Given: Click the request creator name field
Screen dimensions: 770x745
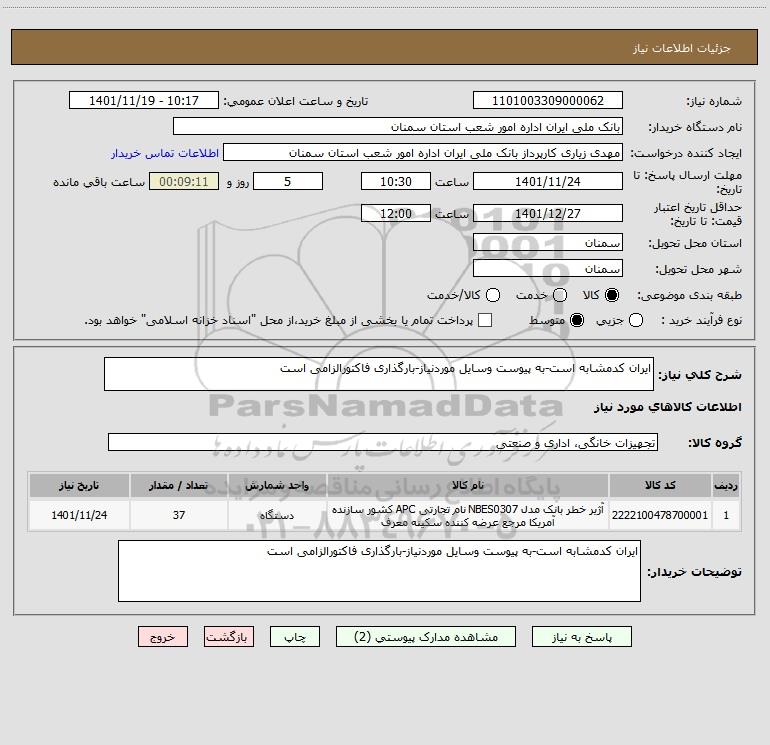Looking at the screenshot, I should pyautogui.click(x=423, y=153).
